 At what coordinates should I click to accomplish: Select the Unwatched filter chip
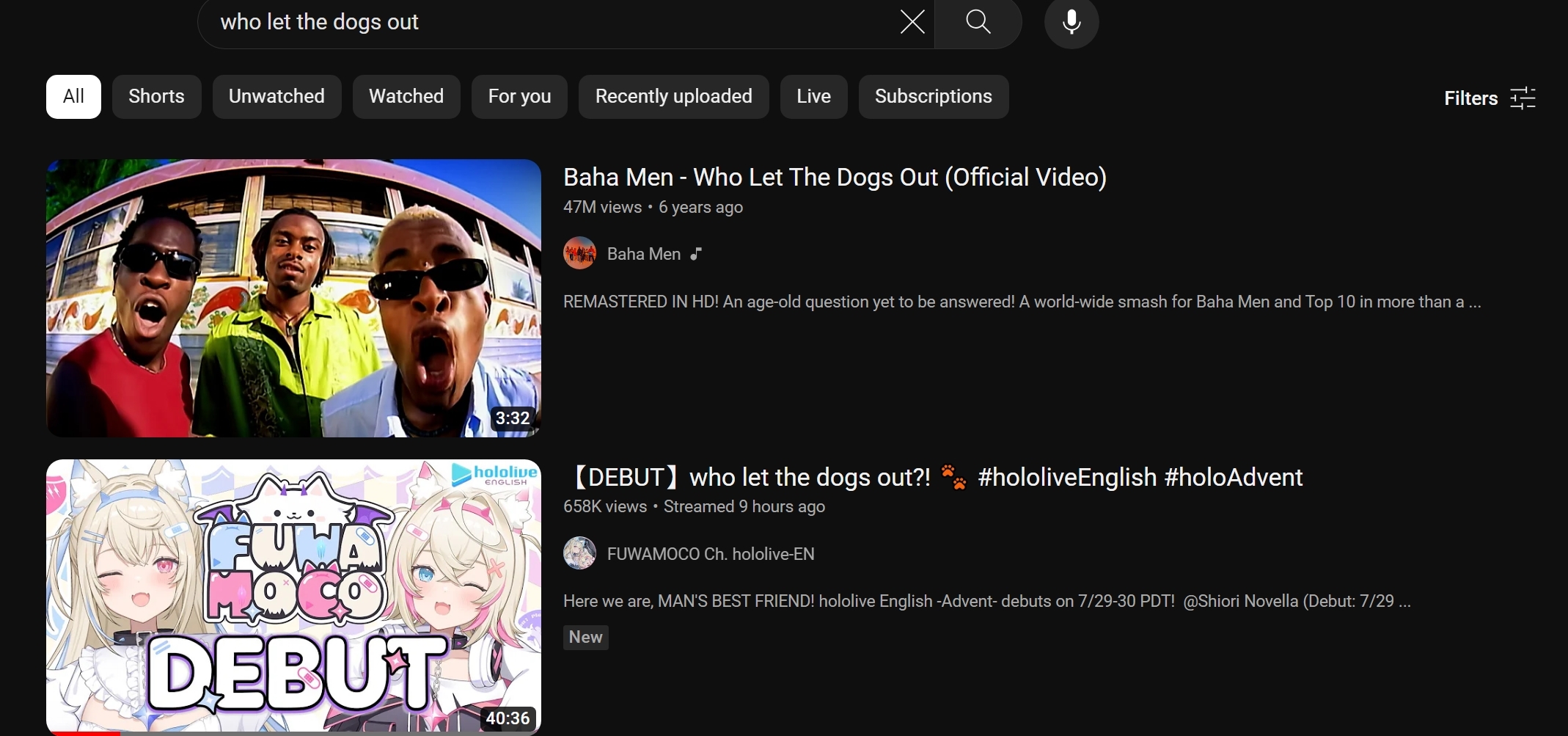pyautogui.click(x=276, y=96)
